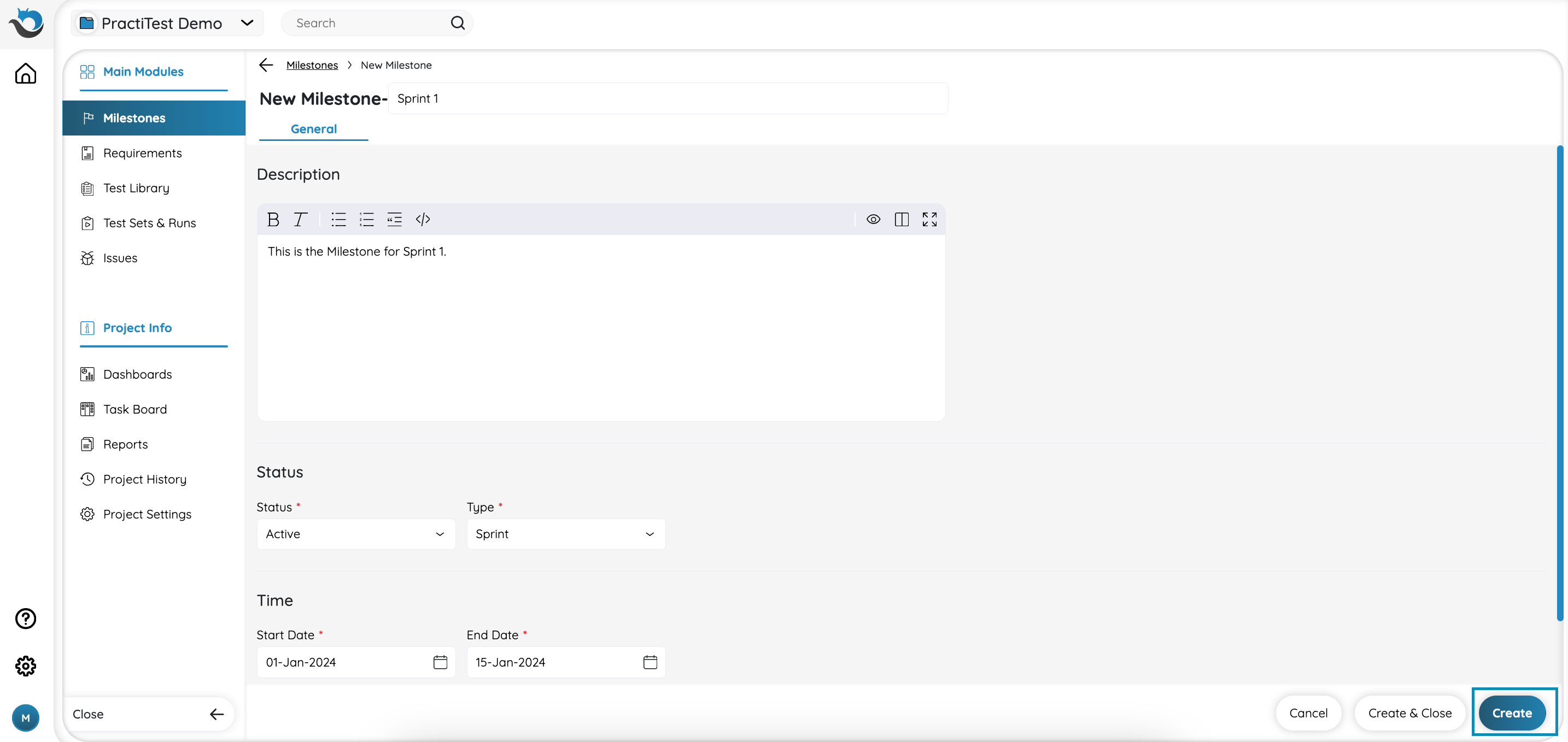The image size is (1568, 742).
Task: Open the help question mark icon
Action: click(26, 619)
